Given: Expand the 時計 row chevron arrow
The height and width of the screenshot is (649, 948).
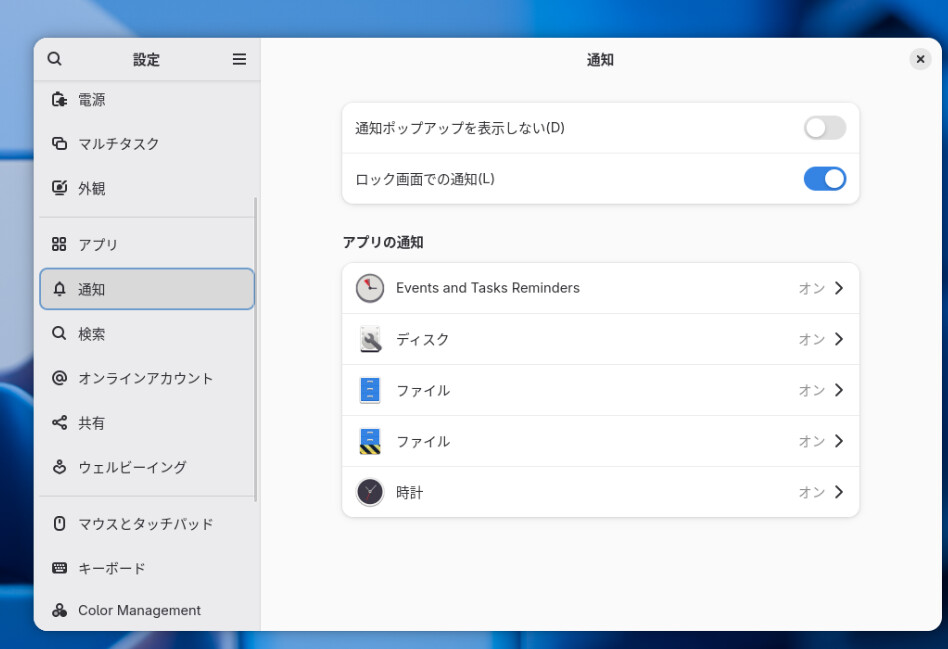Looking at the screenshot, I should (x=839, y=492).
